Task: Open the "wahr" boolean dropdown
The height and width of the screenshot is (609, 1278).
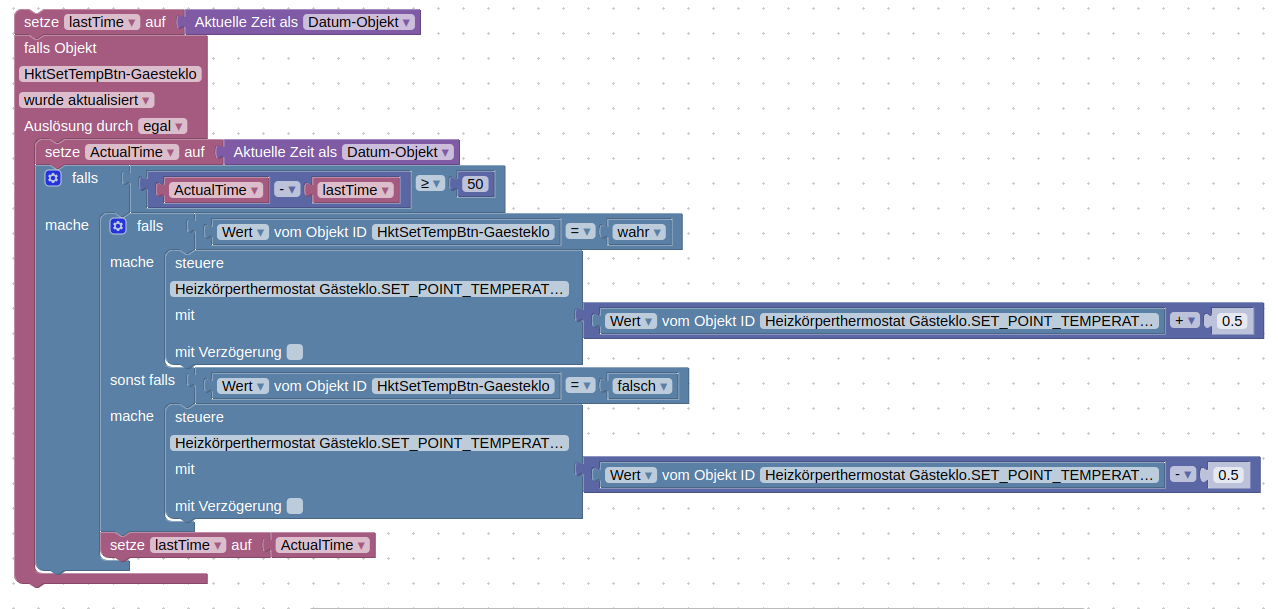Action: pos(640,232)
